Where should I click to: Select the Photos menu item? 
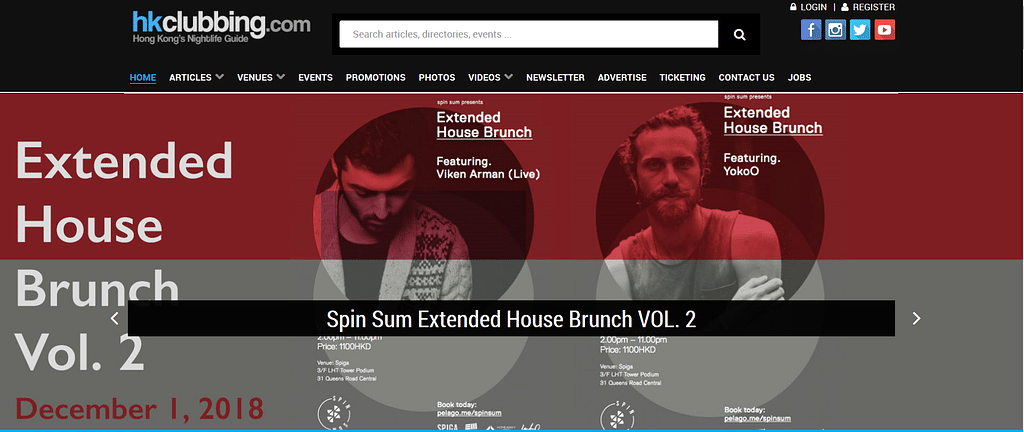tap(437, 77)
